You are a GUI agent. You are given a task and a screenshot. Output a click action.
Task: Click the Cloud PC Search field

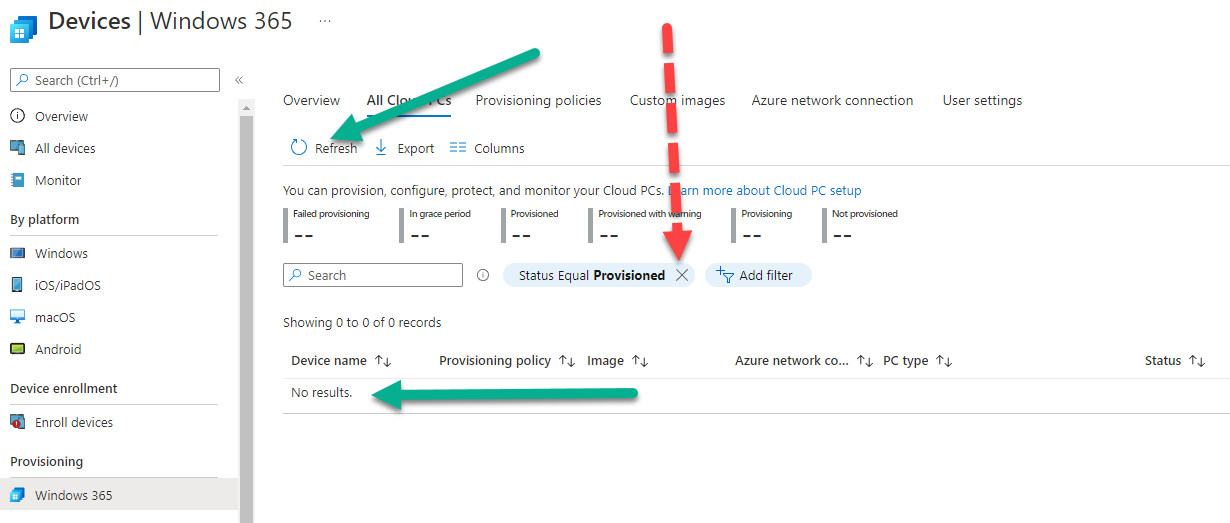coord(373,275)
